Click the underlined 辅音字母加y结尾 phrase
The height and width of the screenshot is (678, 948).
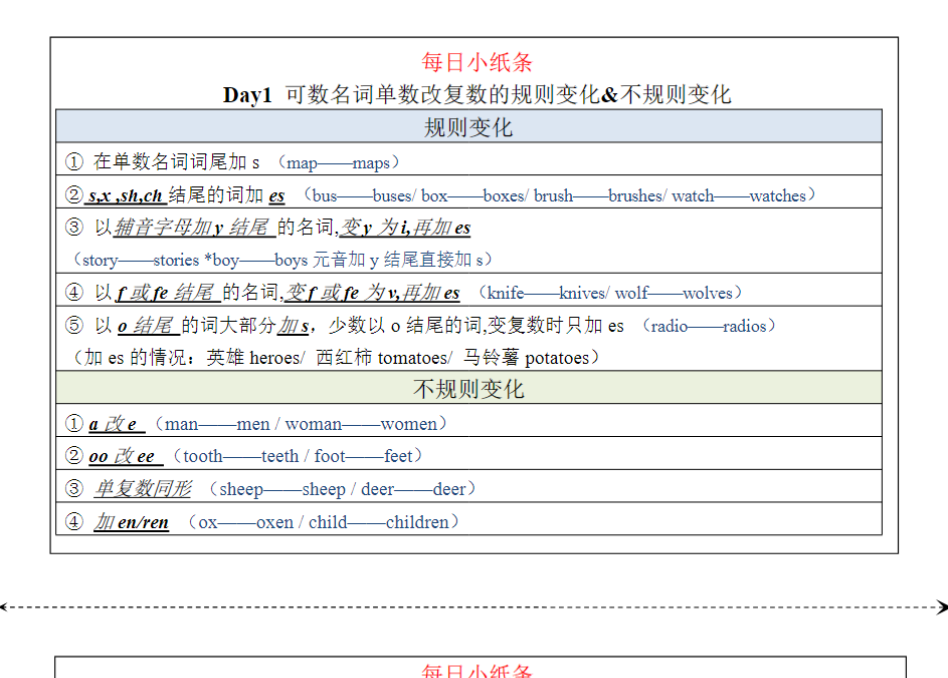click(193, 228)
